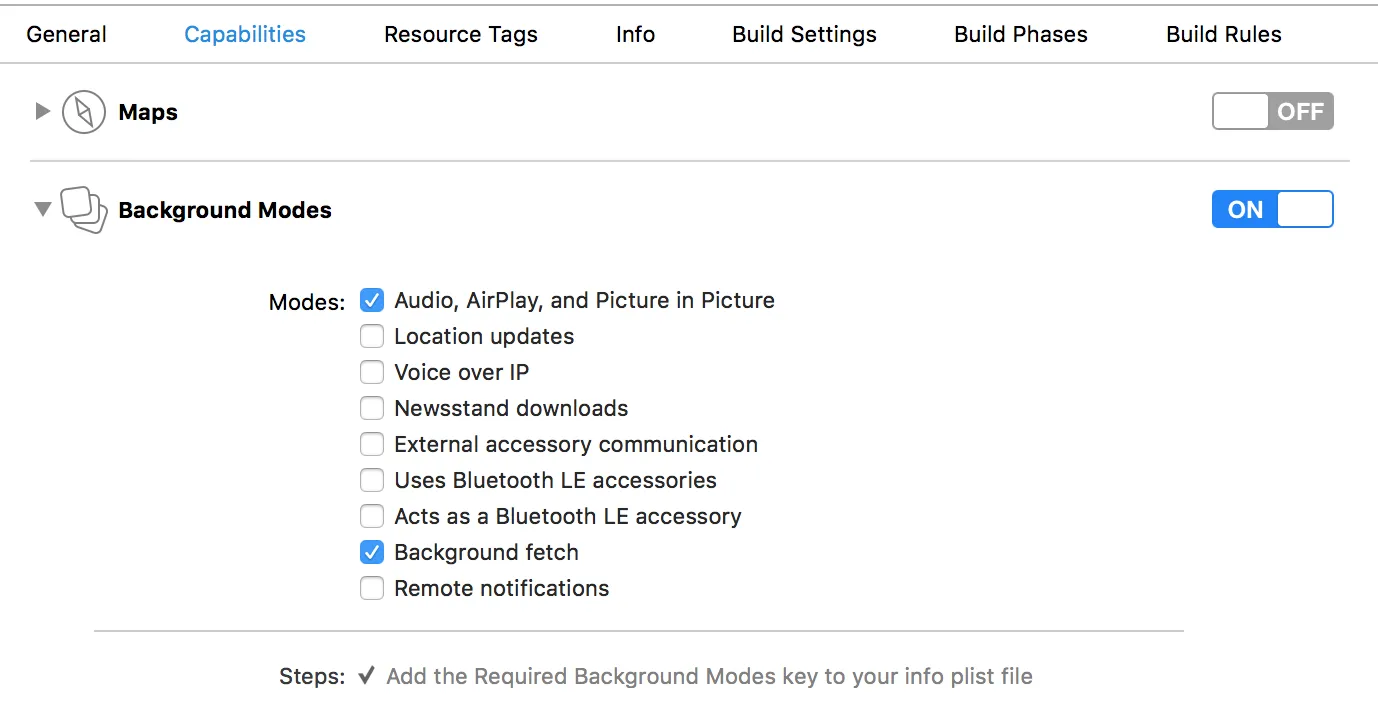The width and height of the screenshot is (1378, 712).
Task: Switch to the Build Rules tab
Action: point(1223,34)
